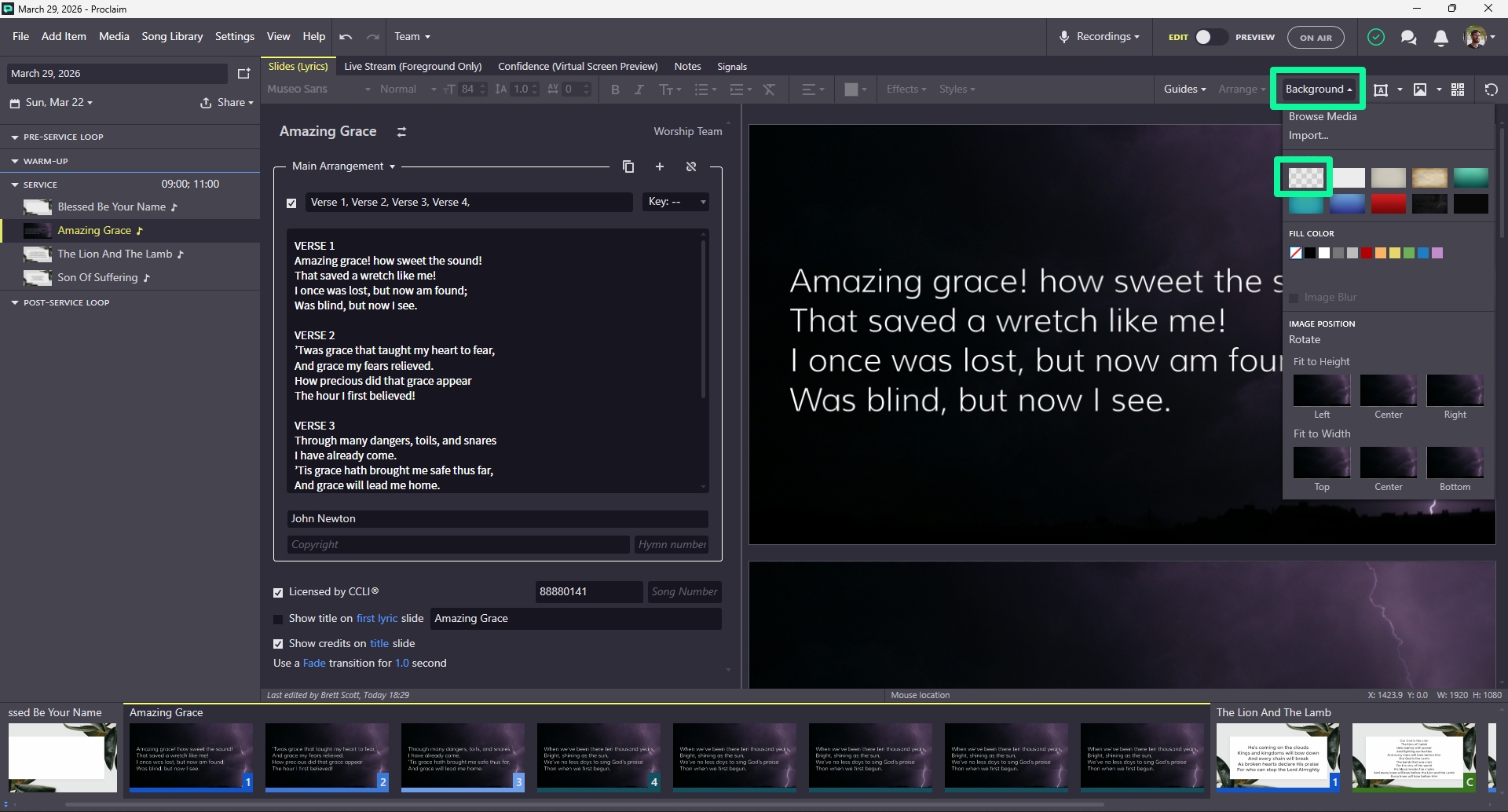Open the Key dropdown
This screenshot has height=812, width=1508.
(676, 202)
